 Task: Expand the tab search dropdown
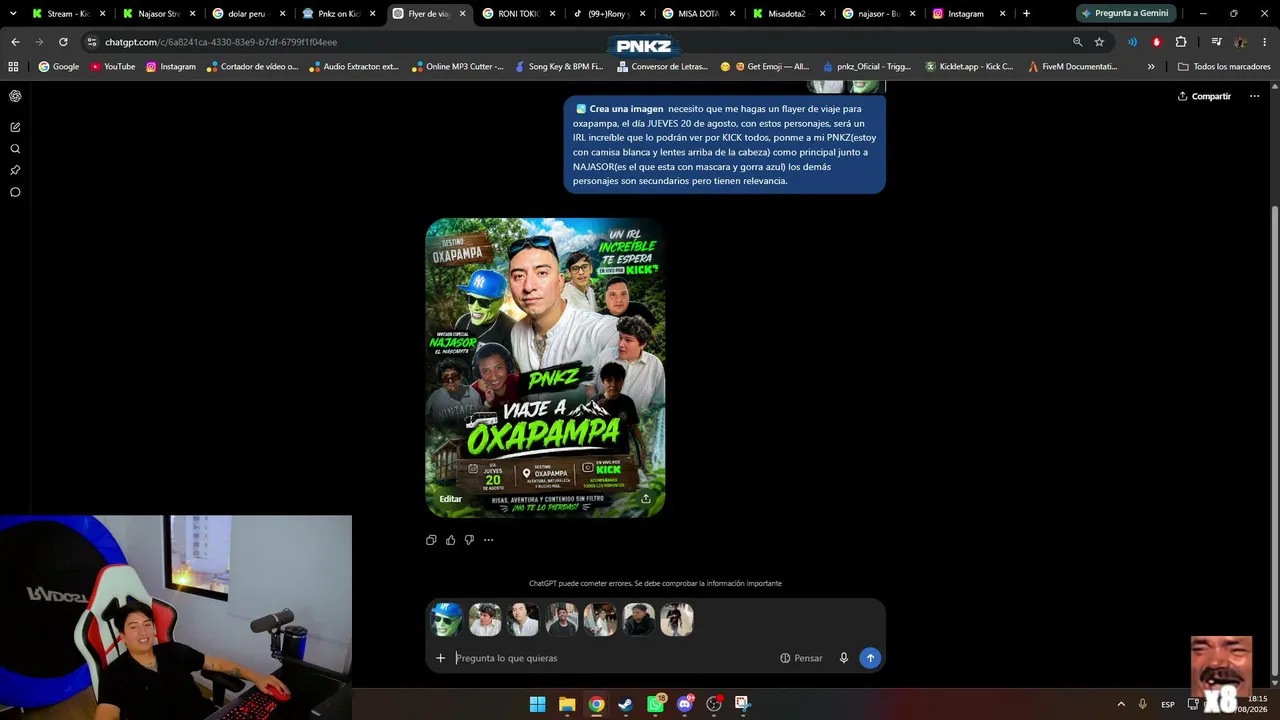(x=13, y=14)
